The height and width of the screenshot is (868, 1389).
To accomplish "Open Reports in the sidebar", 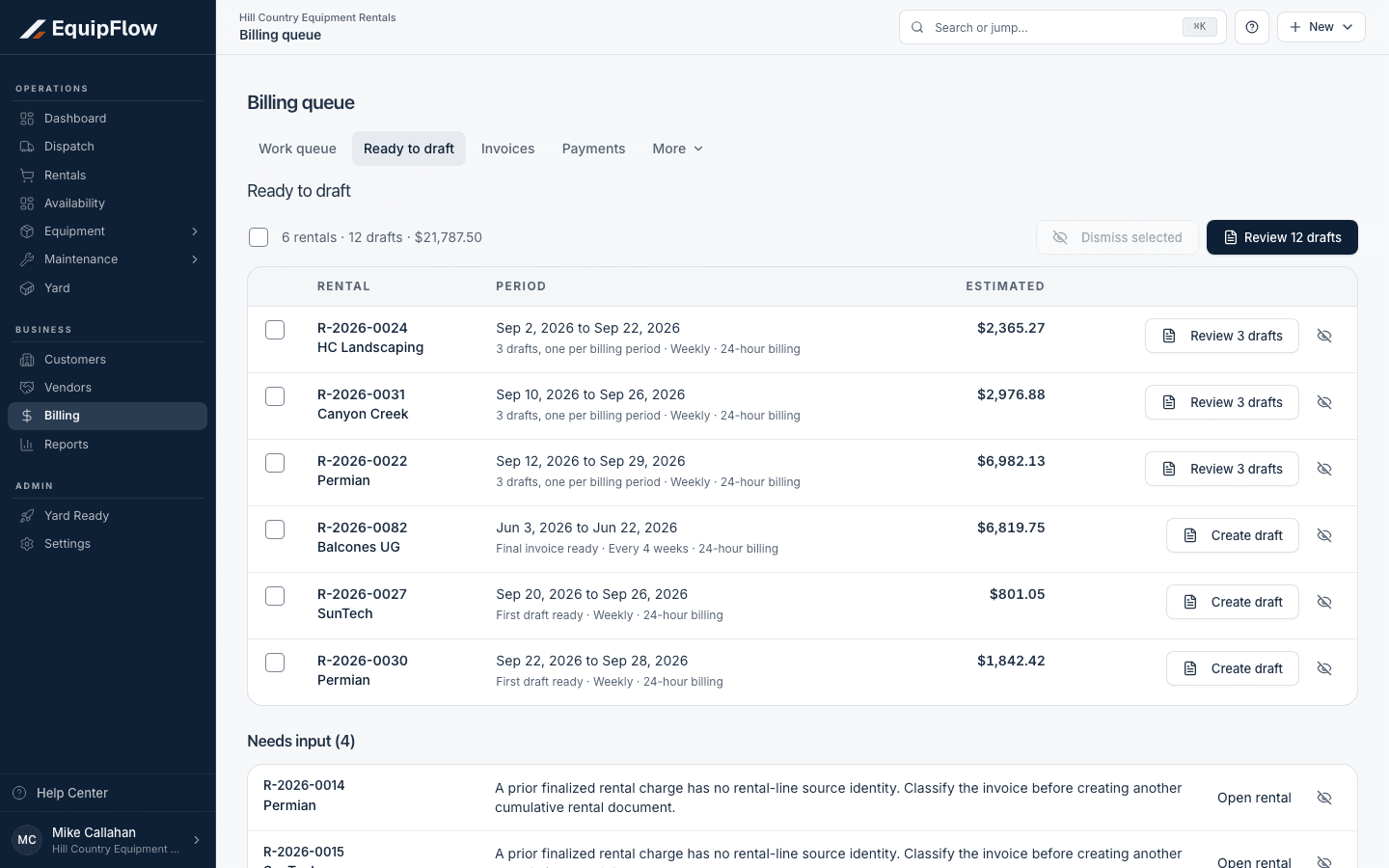I will coord(107,445).
